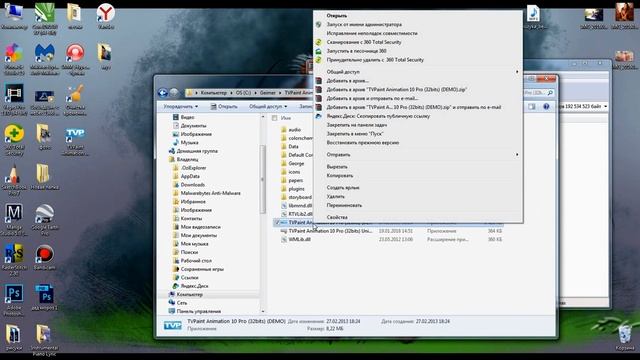Select the Recycle Bin on the desktop

(x=625, y=337)
